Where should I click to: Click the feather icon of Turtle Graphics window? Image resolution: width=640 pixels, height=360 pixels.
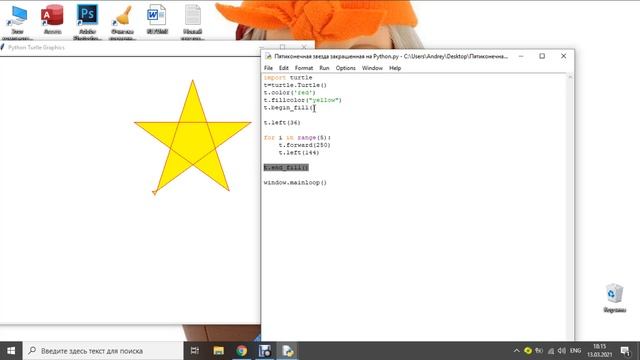pos(3,47)
